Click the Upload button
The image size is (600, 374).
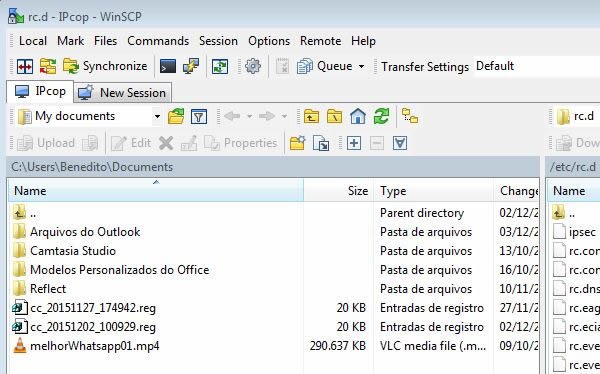(46, 143)
